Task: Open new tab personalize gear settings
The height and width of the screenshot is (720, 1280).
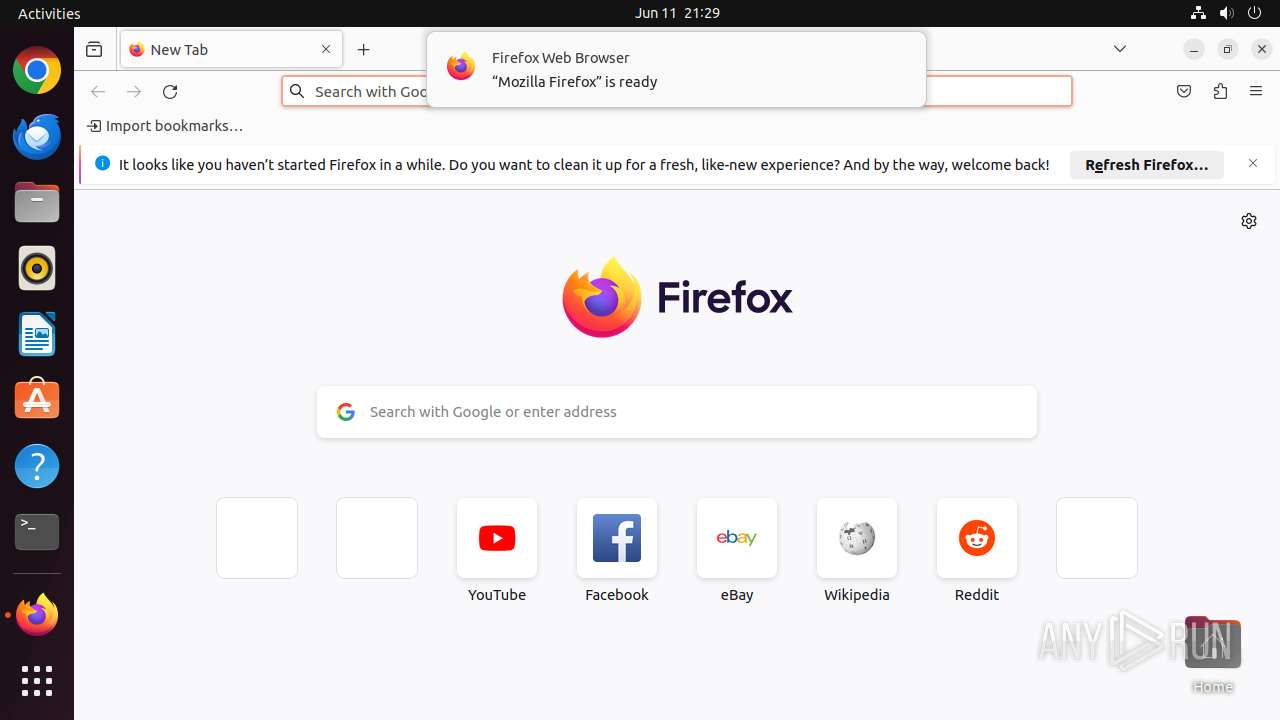Action: click(x=1249, y=221)
